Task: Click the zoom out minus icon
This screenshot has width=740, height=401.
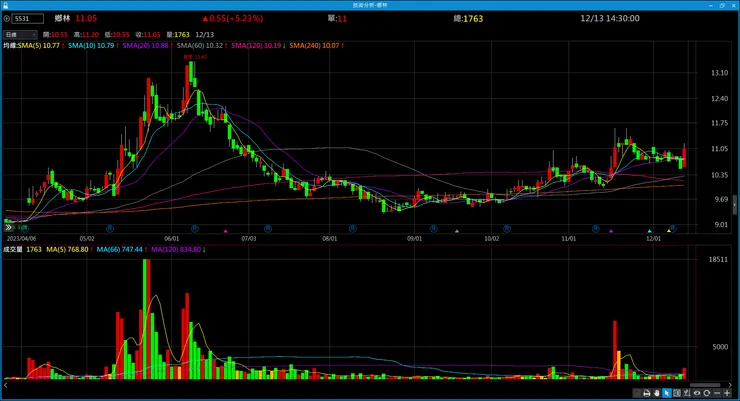Action: [717, 393]
